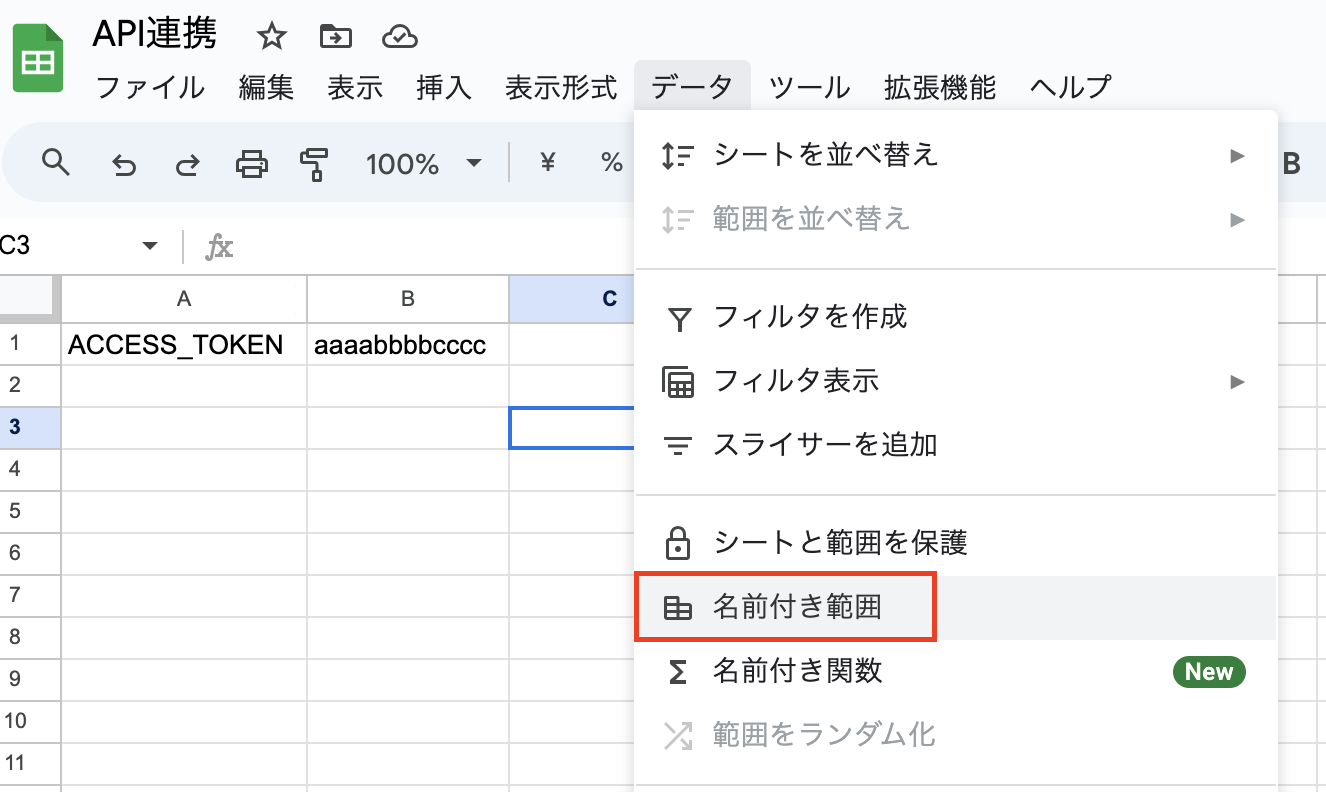
Task: Select column C header
Action: click(571, 299)
